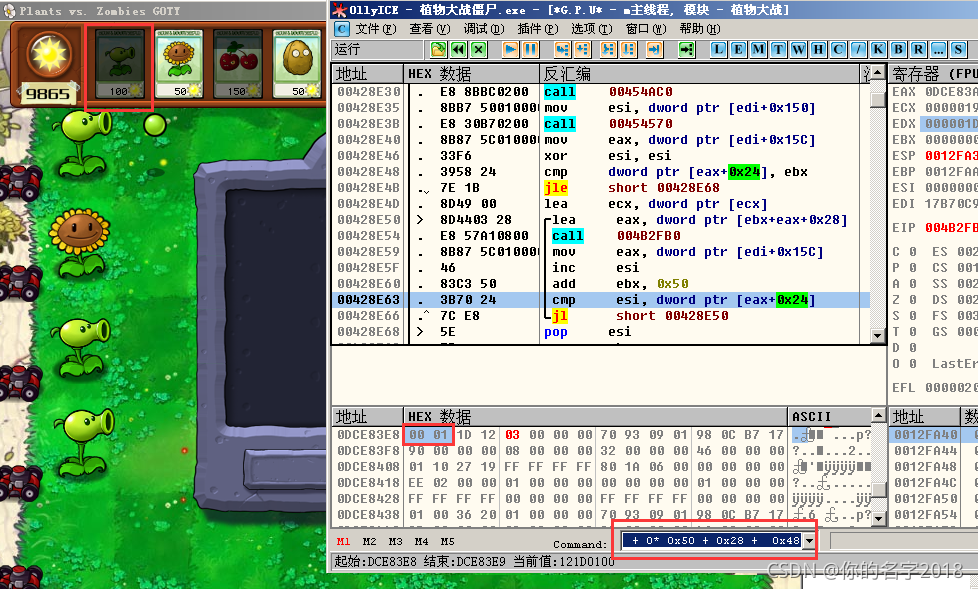Open the Memory map with the M button
Screen dimensions: 978x589
click(758, 49)
